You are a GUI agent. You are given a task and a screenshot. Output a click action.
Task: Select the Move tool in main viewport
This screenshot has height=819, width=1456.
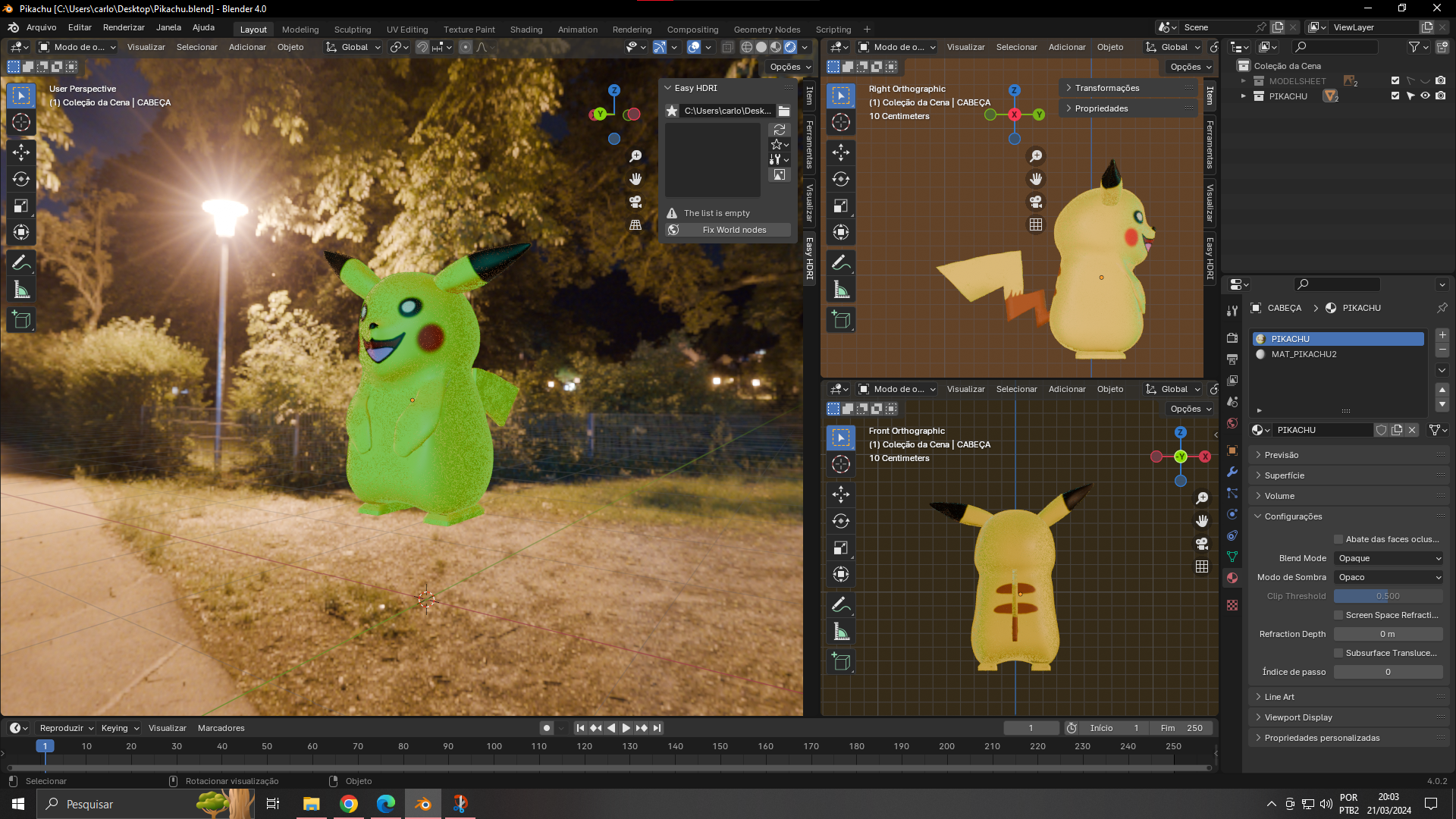tap(21, 152)
